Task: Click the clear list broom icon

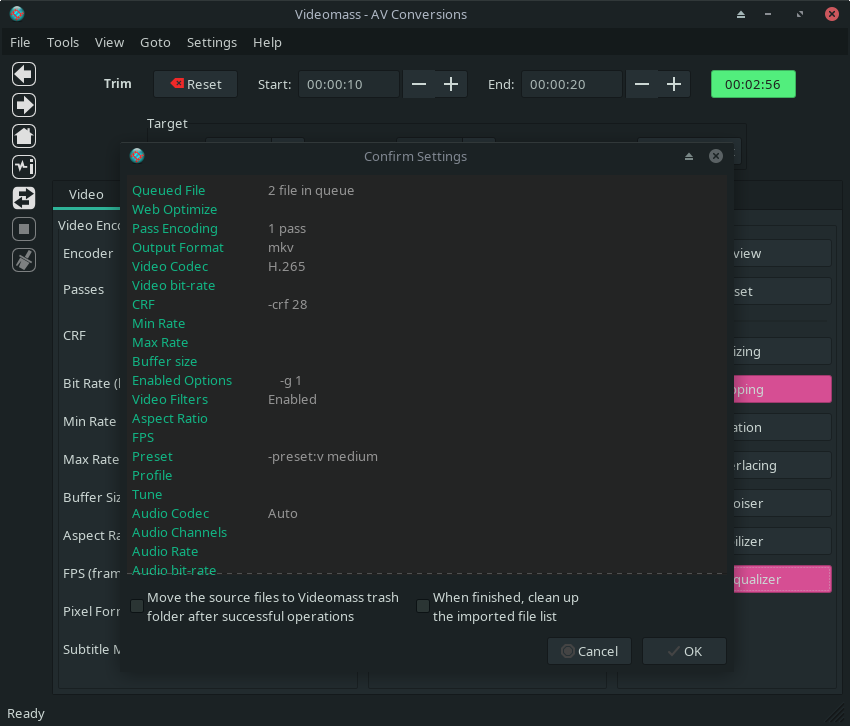Action: pos(24,260)
